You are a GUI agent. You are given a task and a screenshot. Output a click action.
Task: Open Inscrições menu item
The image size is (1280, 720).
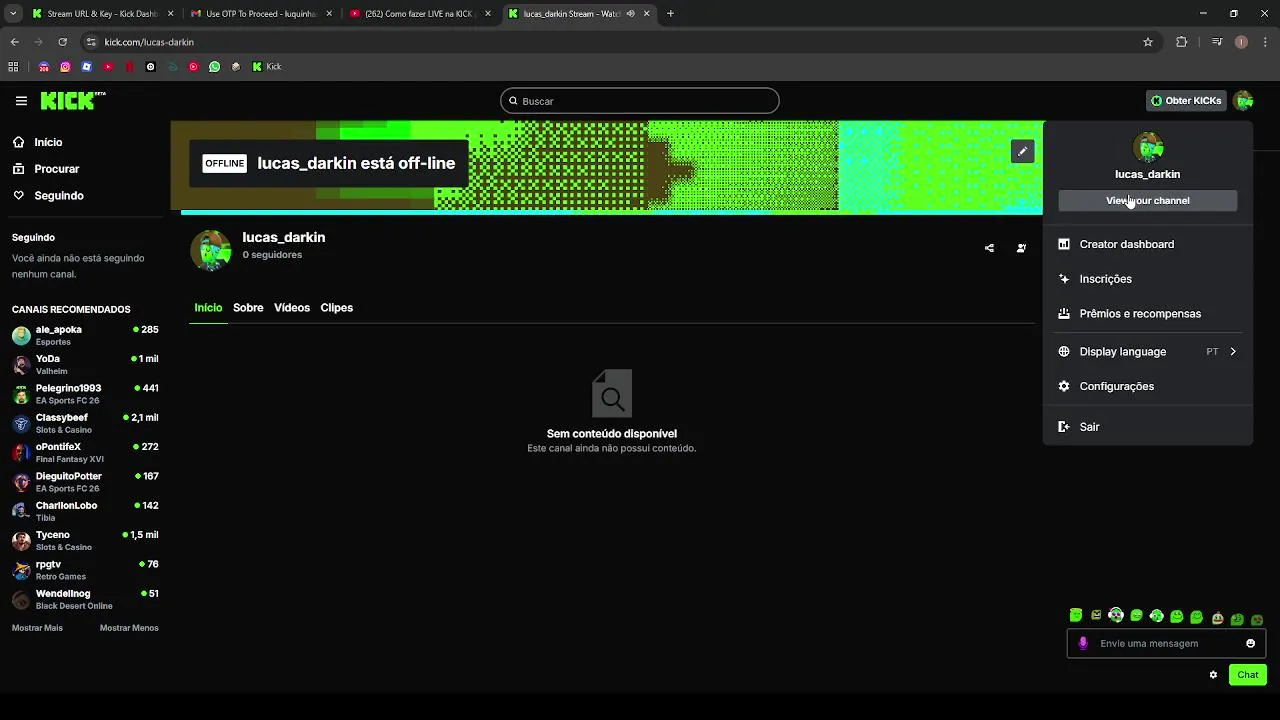(1147, 279)
